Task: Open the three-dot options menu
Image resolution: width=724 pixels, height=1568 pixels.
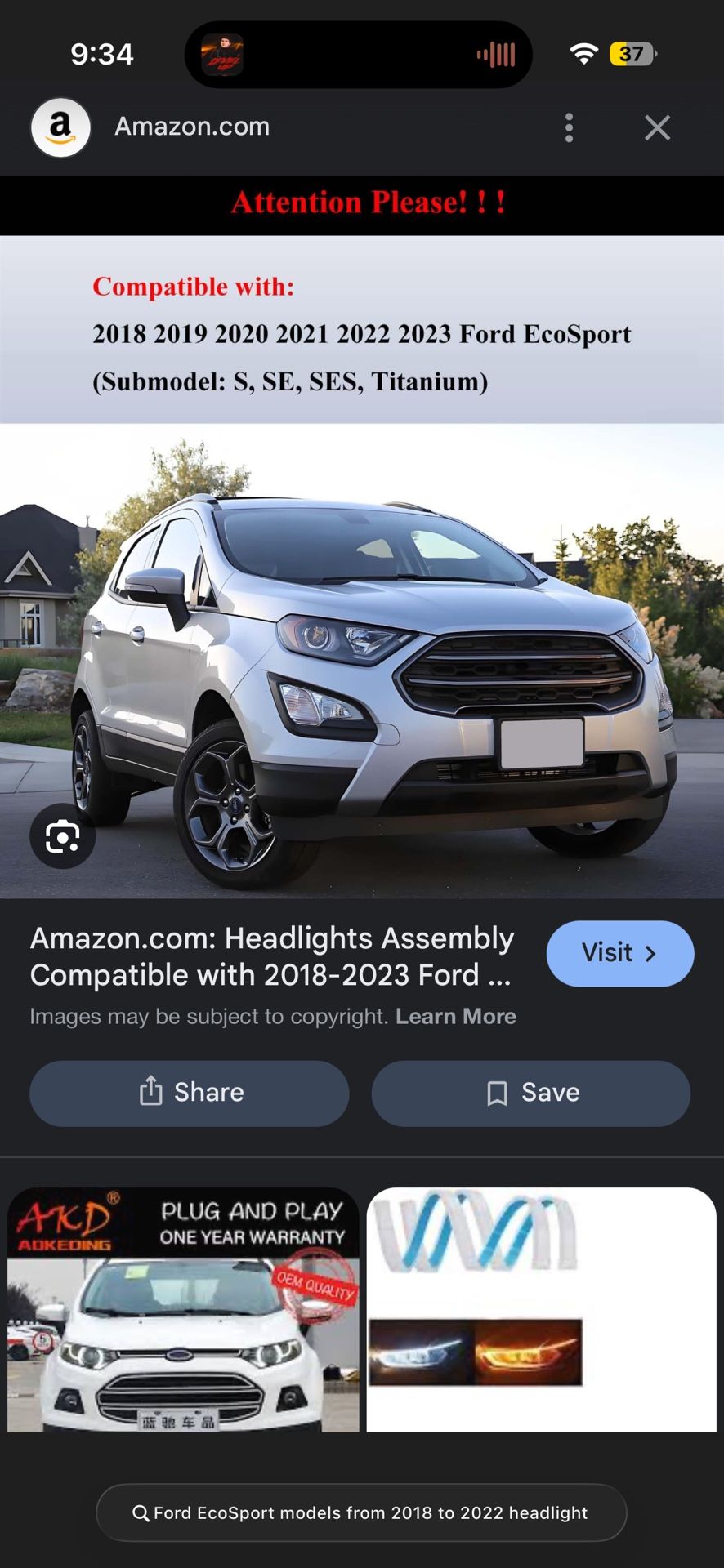Action: (x=570, y=127)
